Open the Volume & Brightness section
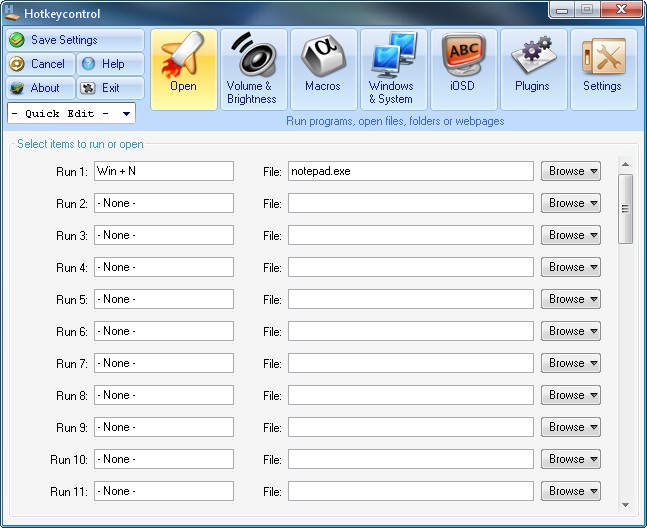The width and height of the screenshot is (647, 528). coord(252,68)
